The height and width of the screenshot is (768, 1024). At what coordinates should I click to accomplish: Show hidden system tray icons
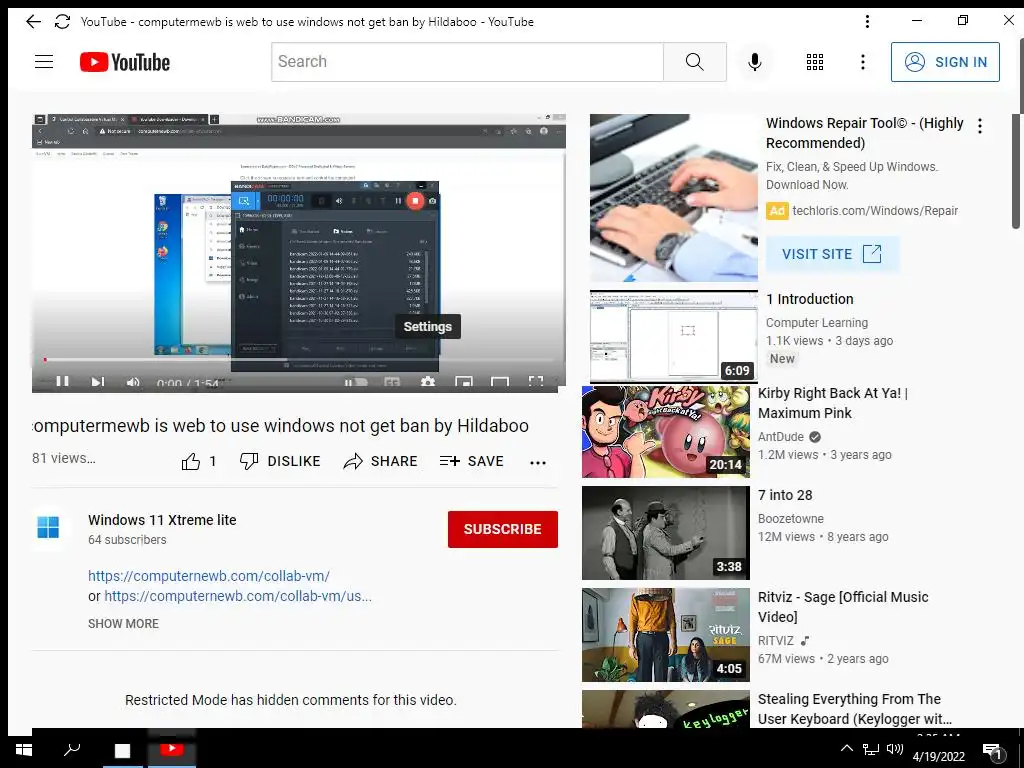click(x=846, y=748)
